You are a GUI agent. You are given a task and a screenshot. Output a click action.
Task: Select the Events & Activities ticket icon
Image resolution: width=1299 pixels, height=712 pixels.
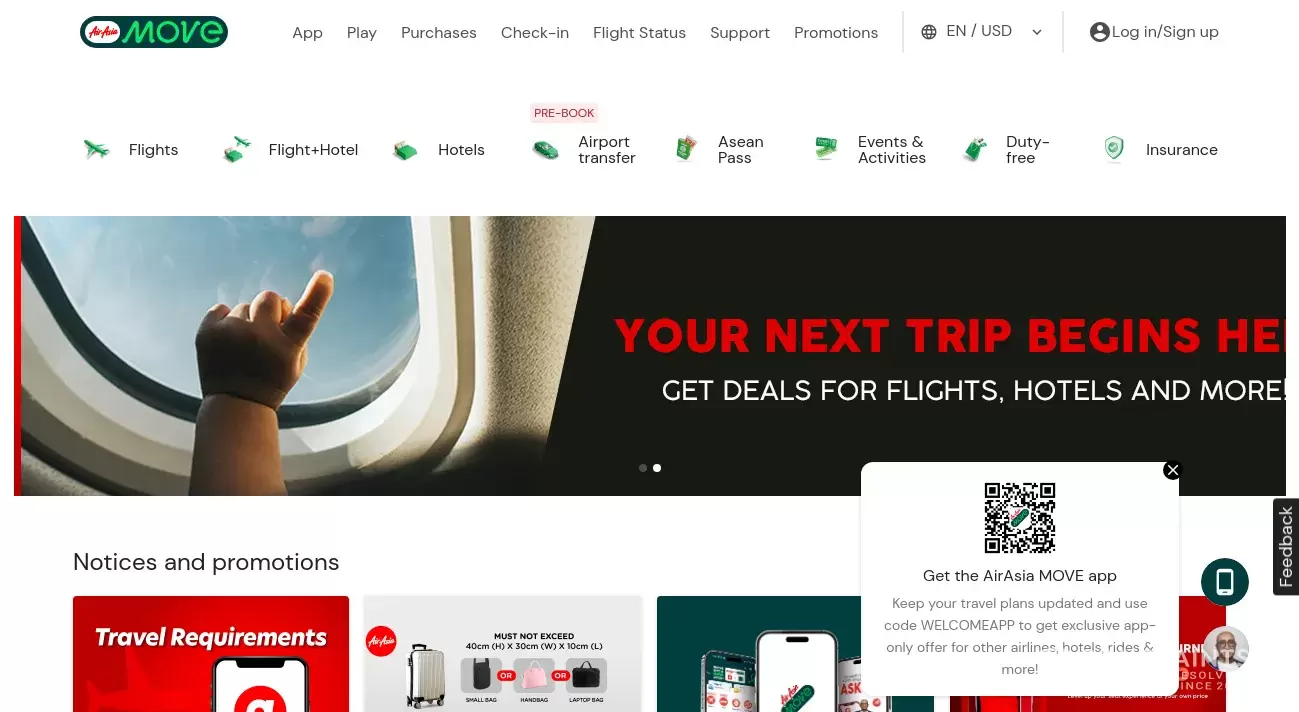[x=826, y=149]
